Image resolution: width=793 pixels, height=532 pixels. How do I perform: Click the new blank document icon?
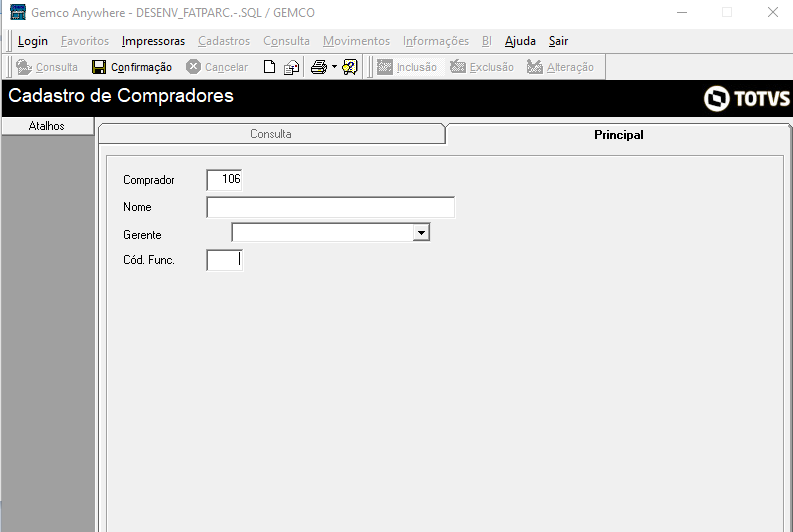pyautogui.click(x=270, y=67)
